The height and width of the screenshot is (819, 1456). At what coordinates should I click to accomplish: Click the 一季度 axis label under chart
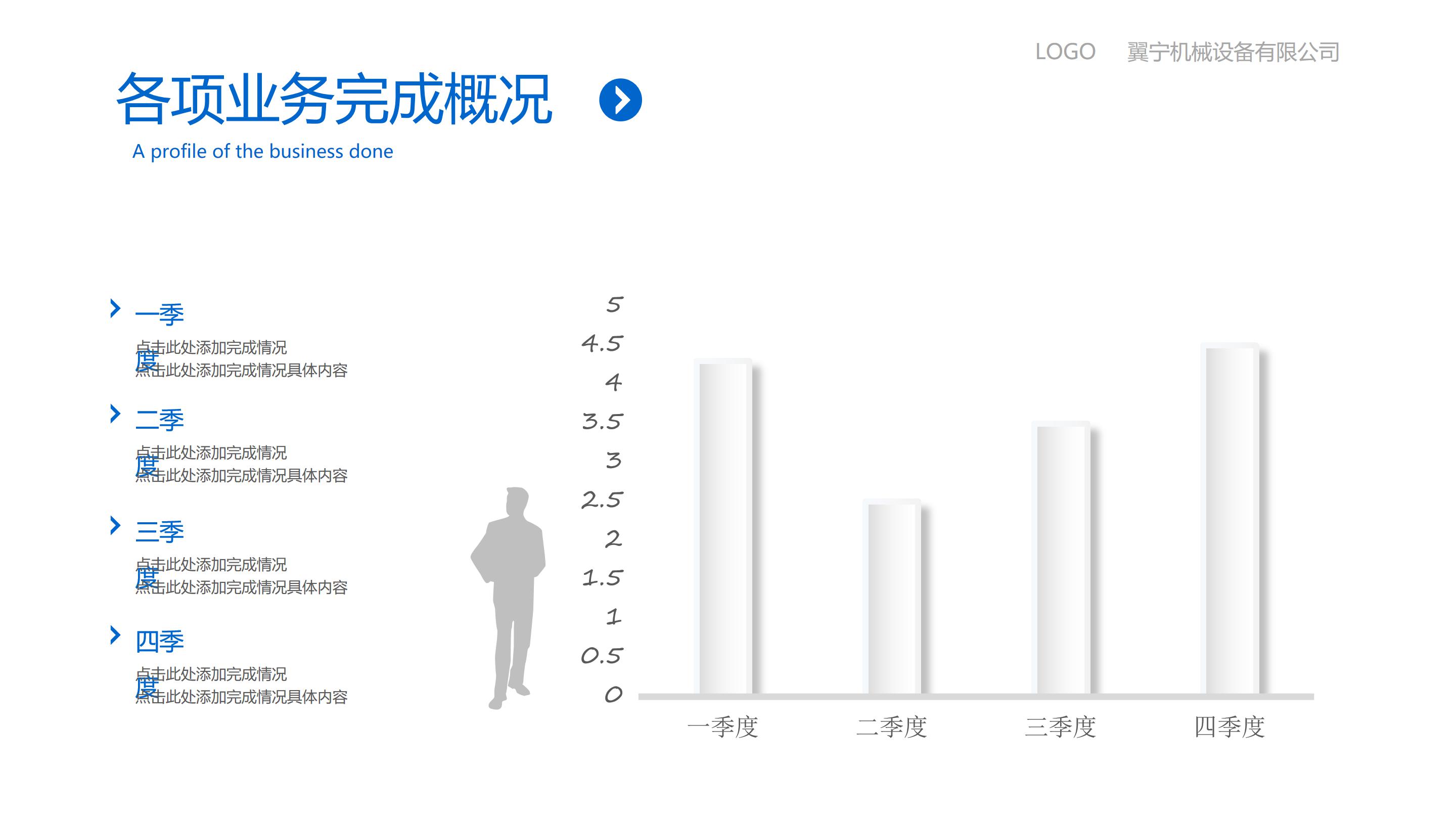[x=722, y=727]
